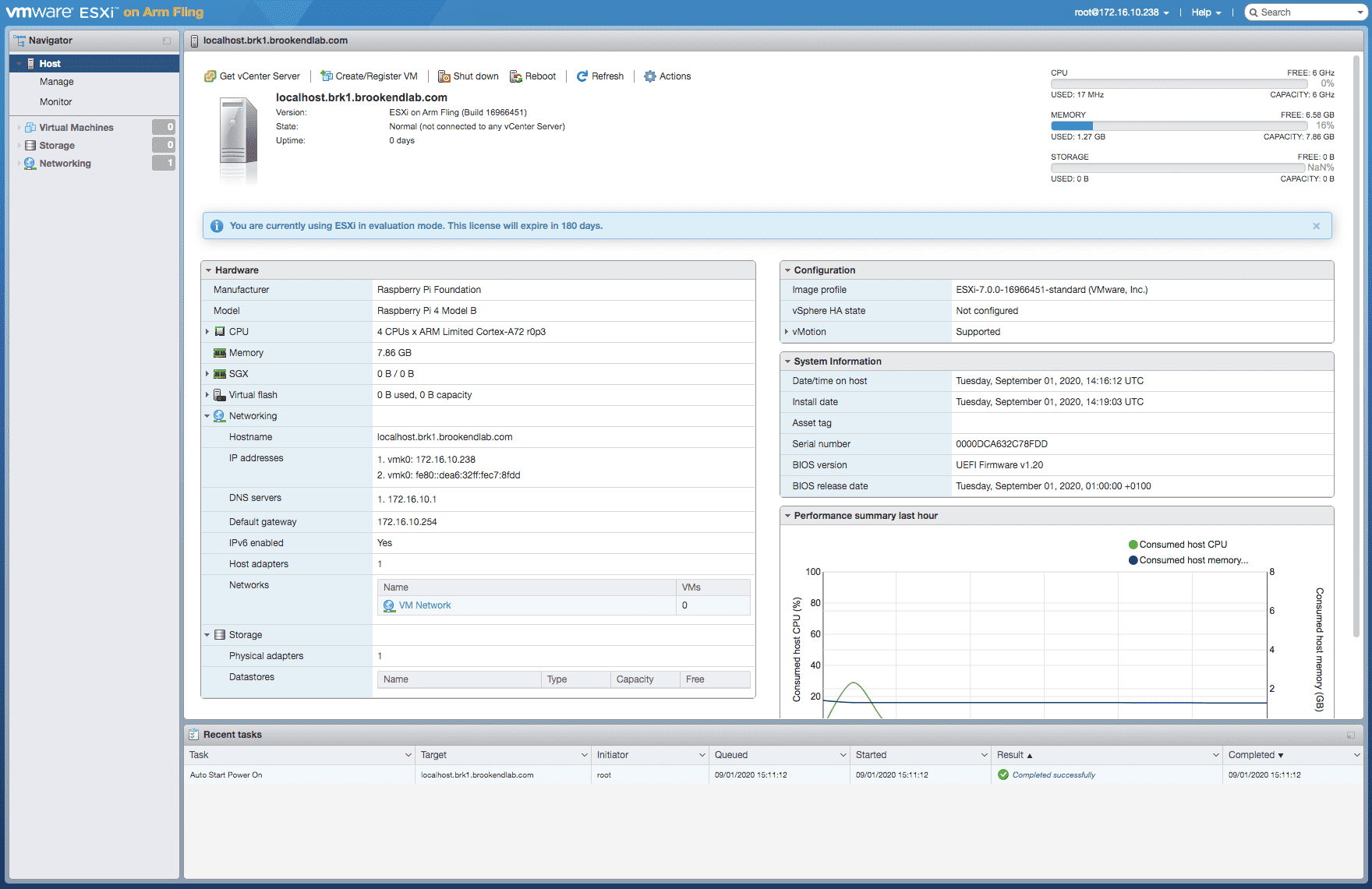Image resolution: width=1372 pixels, height=889 pixels.
Task: Collapse the Hardware panel
Action: (208, 270)
